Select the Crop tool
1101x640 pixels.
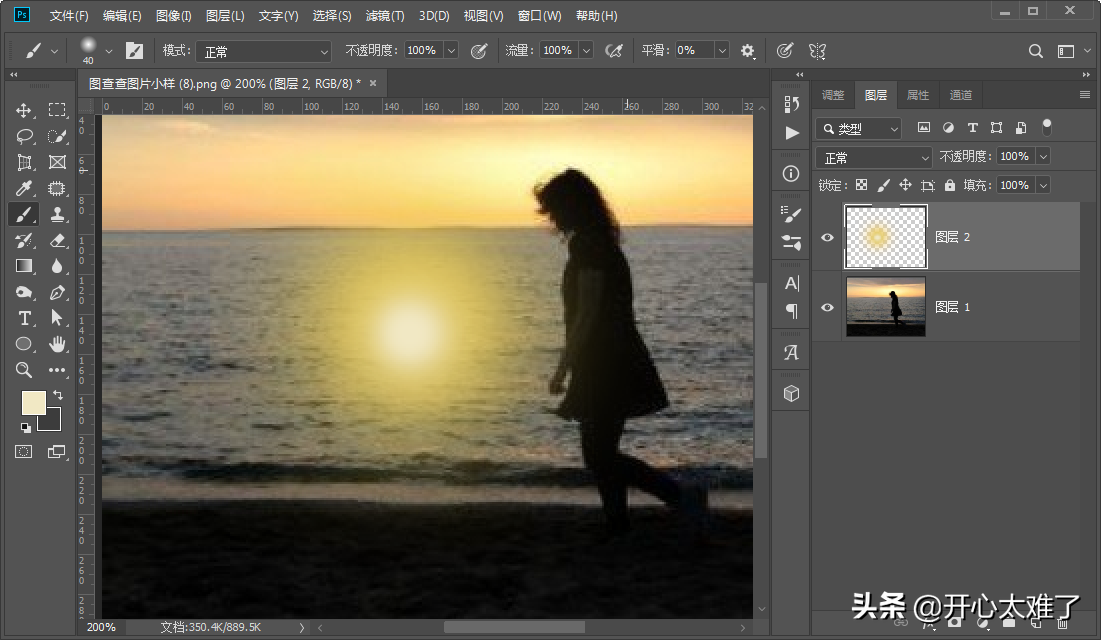coord(24,162)
